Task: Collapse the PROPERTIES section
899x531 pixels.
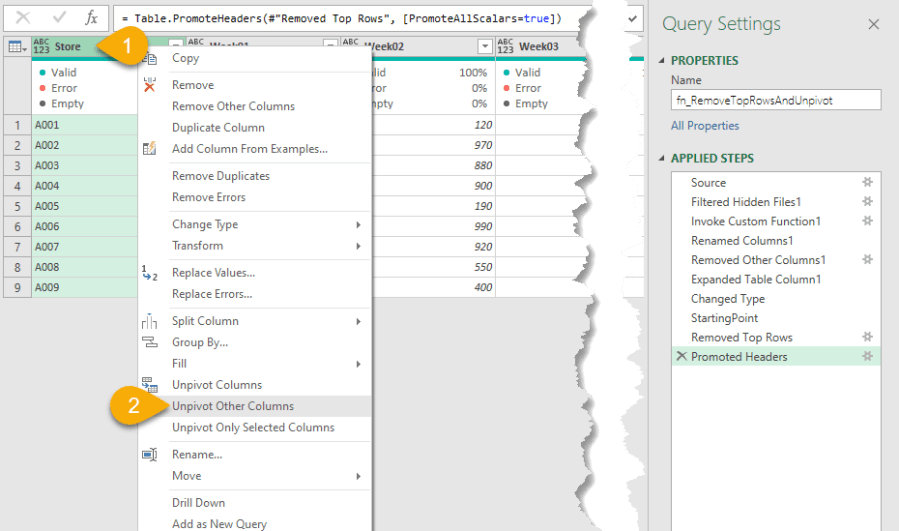Action: tap(661, 61)
